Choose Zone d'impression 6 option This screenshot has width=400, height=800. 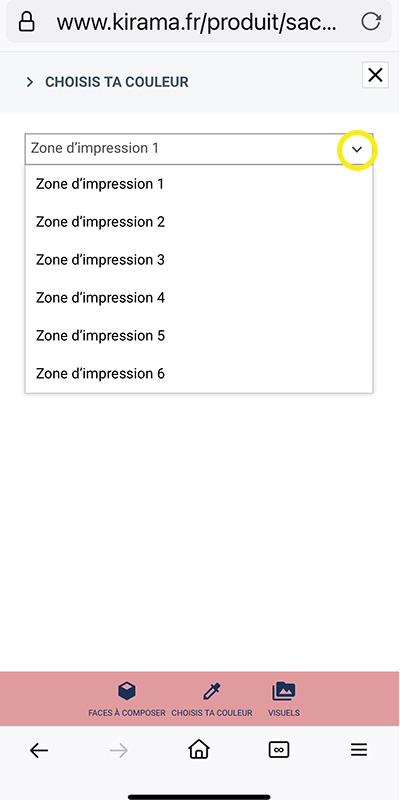[x=199, y=373]
